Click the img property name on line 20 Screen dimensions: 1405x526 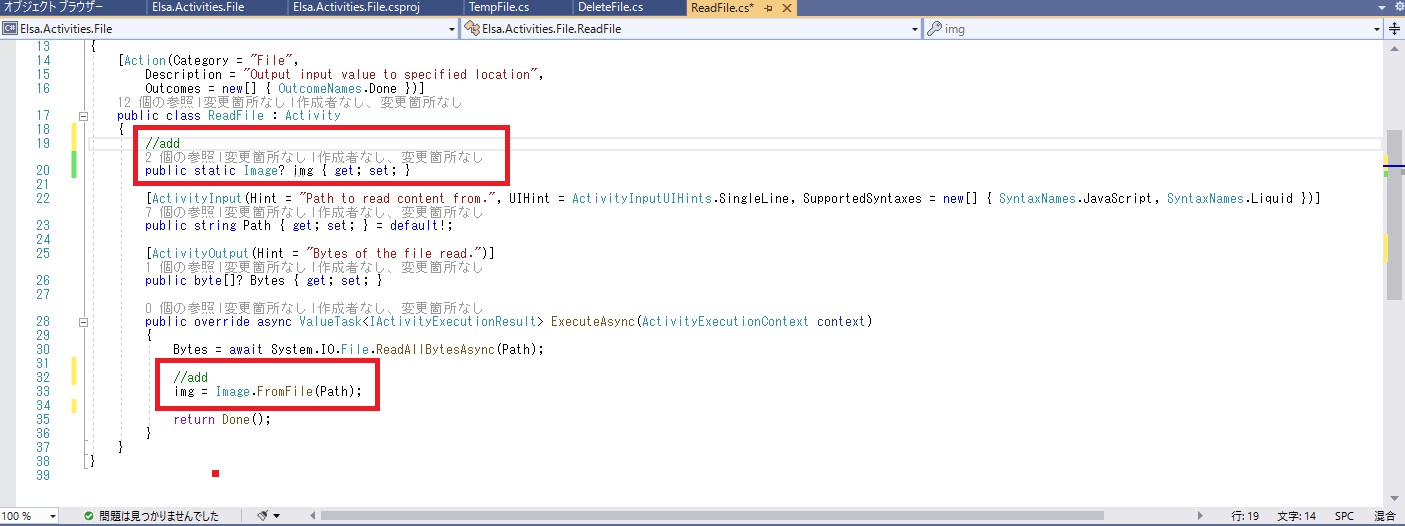point(304,171)
